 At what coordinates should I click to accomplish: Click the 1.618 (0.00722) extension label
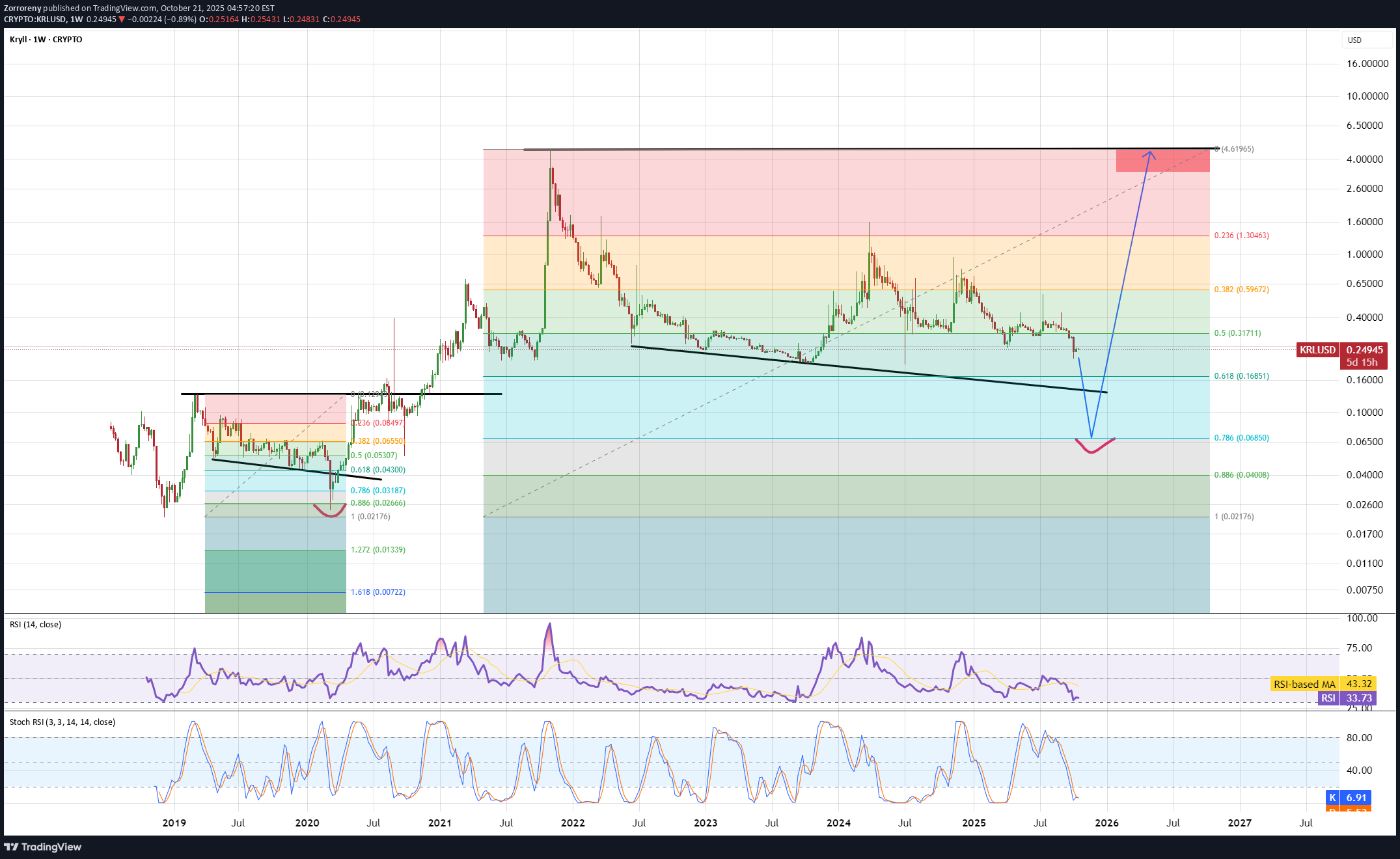pos(377,592)
